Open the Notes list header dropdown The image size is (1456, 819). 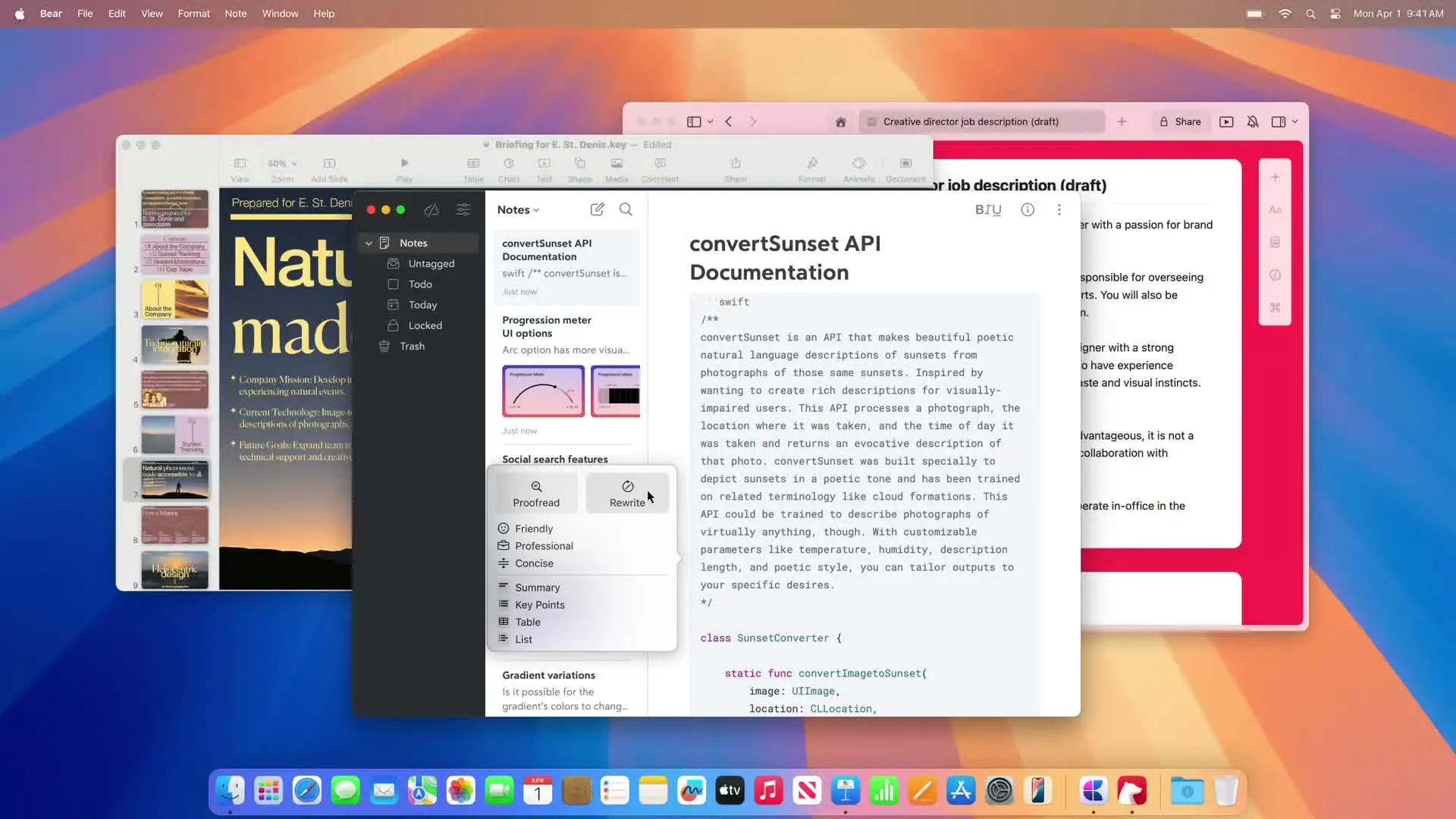click(x=519, y=210)
